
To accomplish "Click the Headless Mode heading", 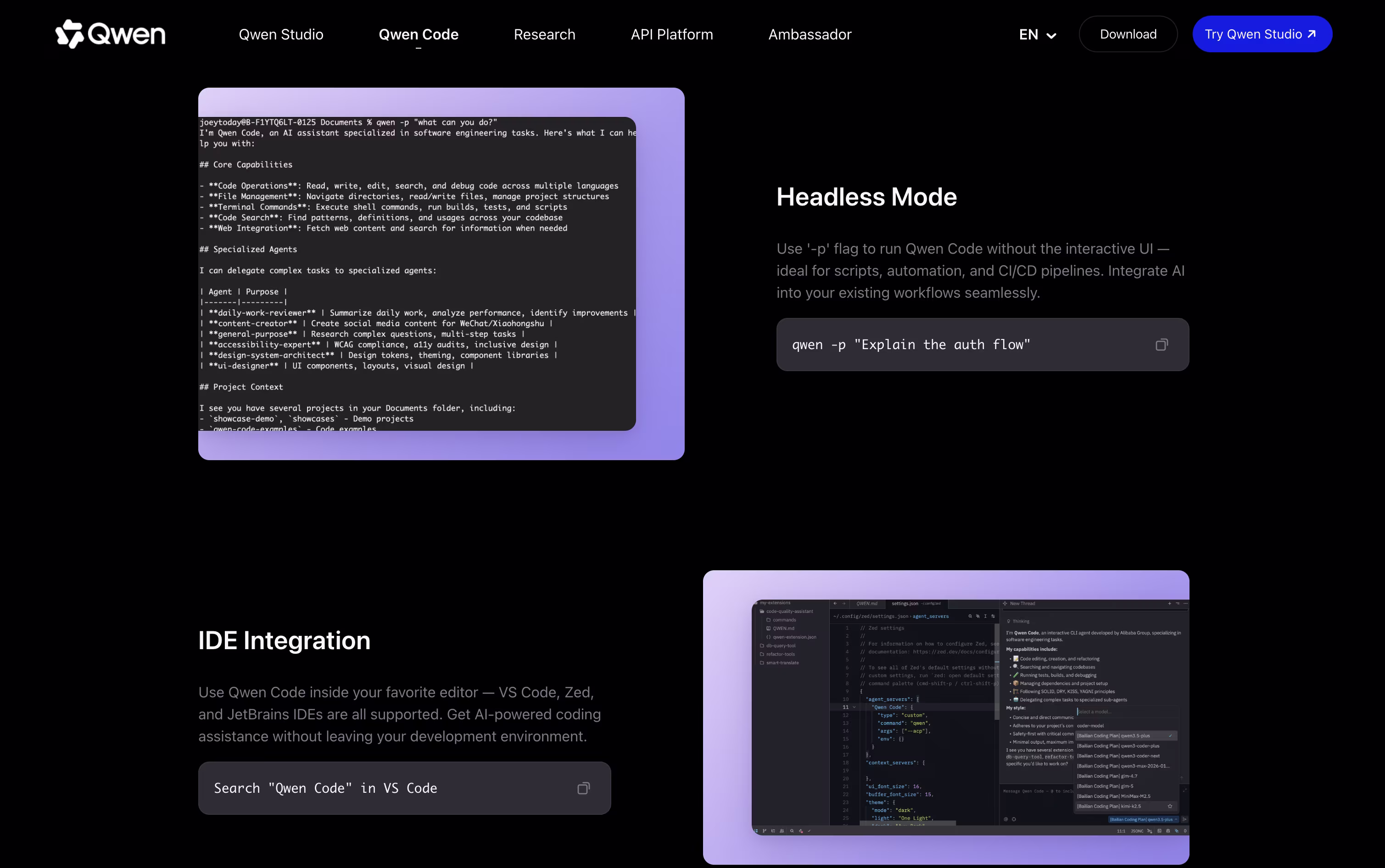I will 866,197.
